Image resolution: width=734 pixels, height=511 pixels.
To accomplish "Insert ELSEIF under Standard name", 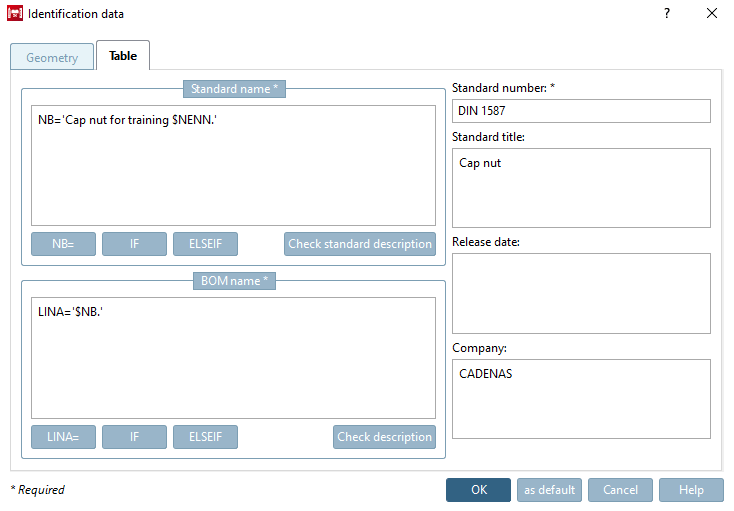I will [x=205, y=244].
